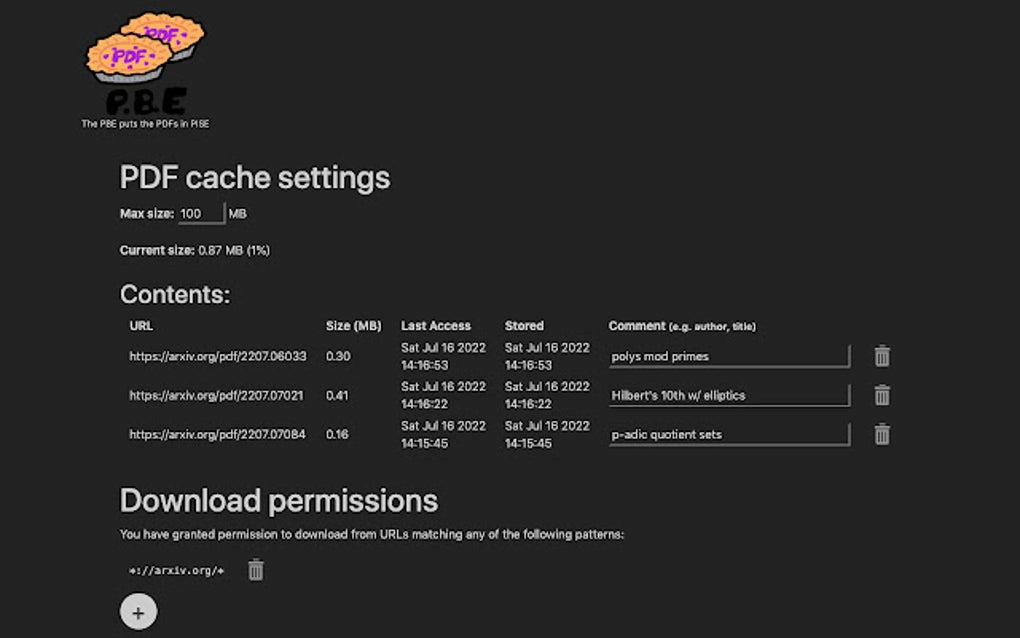Click the Size (MB) column header

tap(353, 325)
